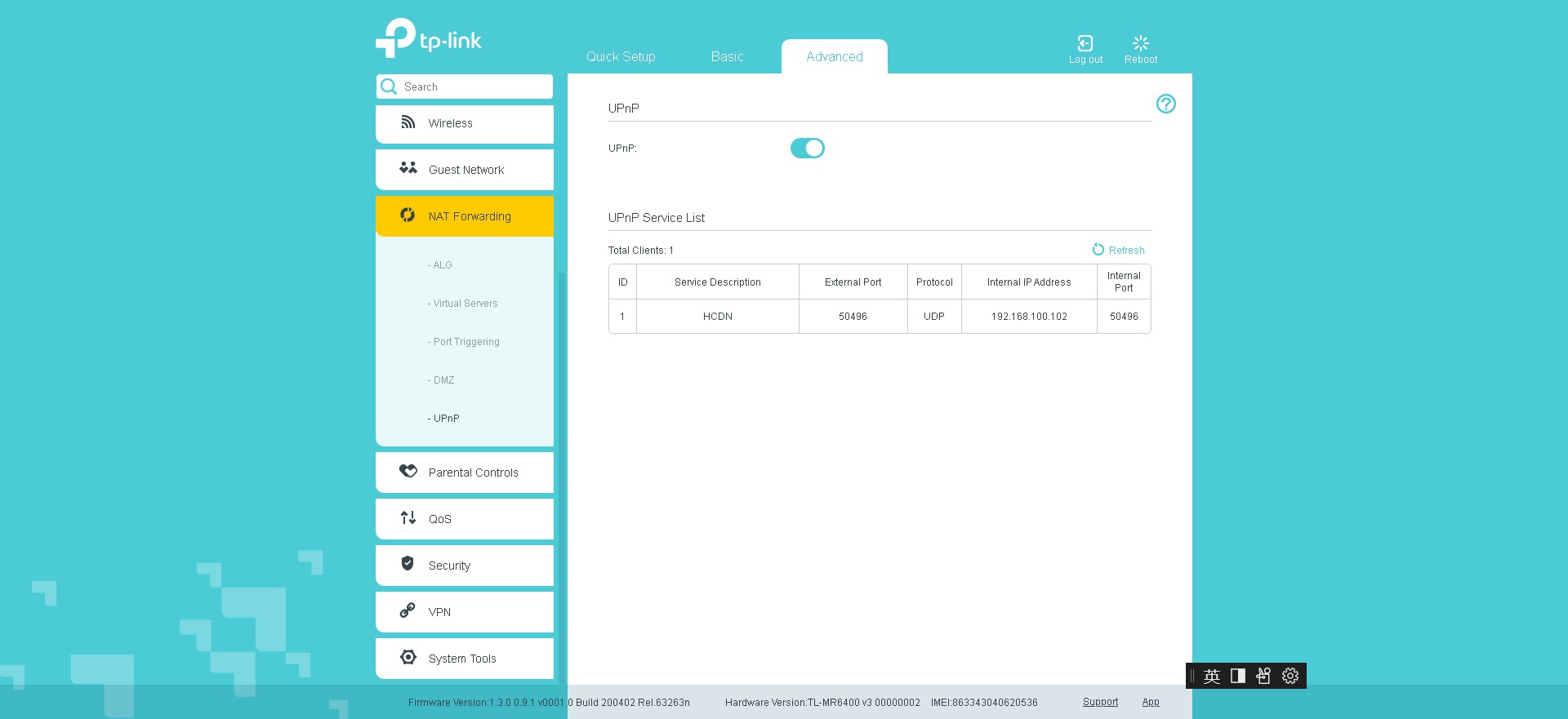
Task: Click the UPnP Service List heading
Action: pos(656,218)
